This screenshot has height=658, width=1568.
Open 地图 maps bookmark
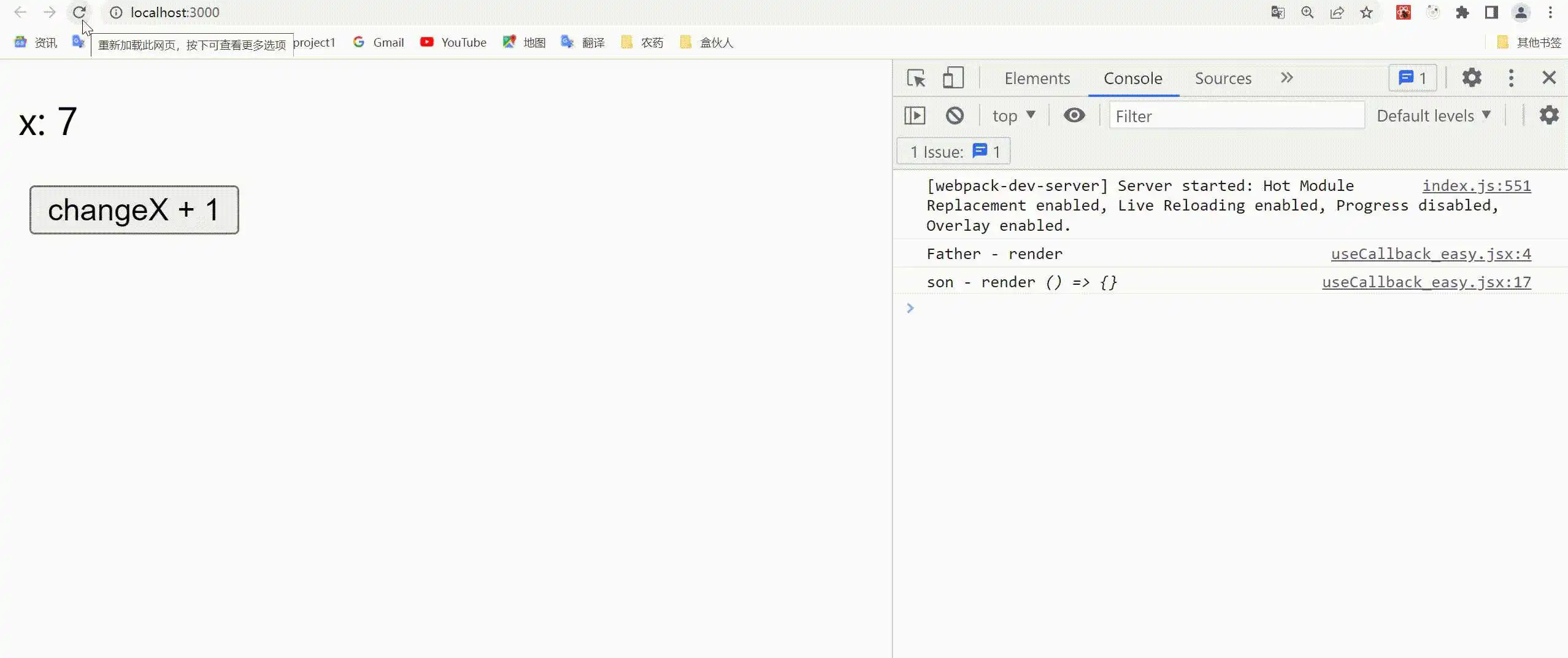pos(525,42)
